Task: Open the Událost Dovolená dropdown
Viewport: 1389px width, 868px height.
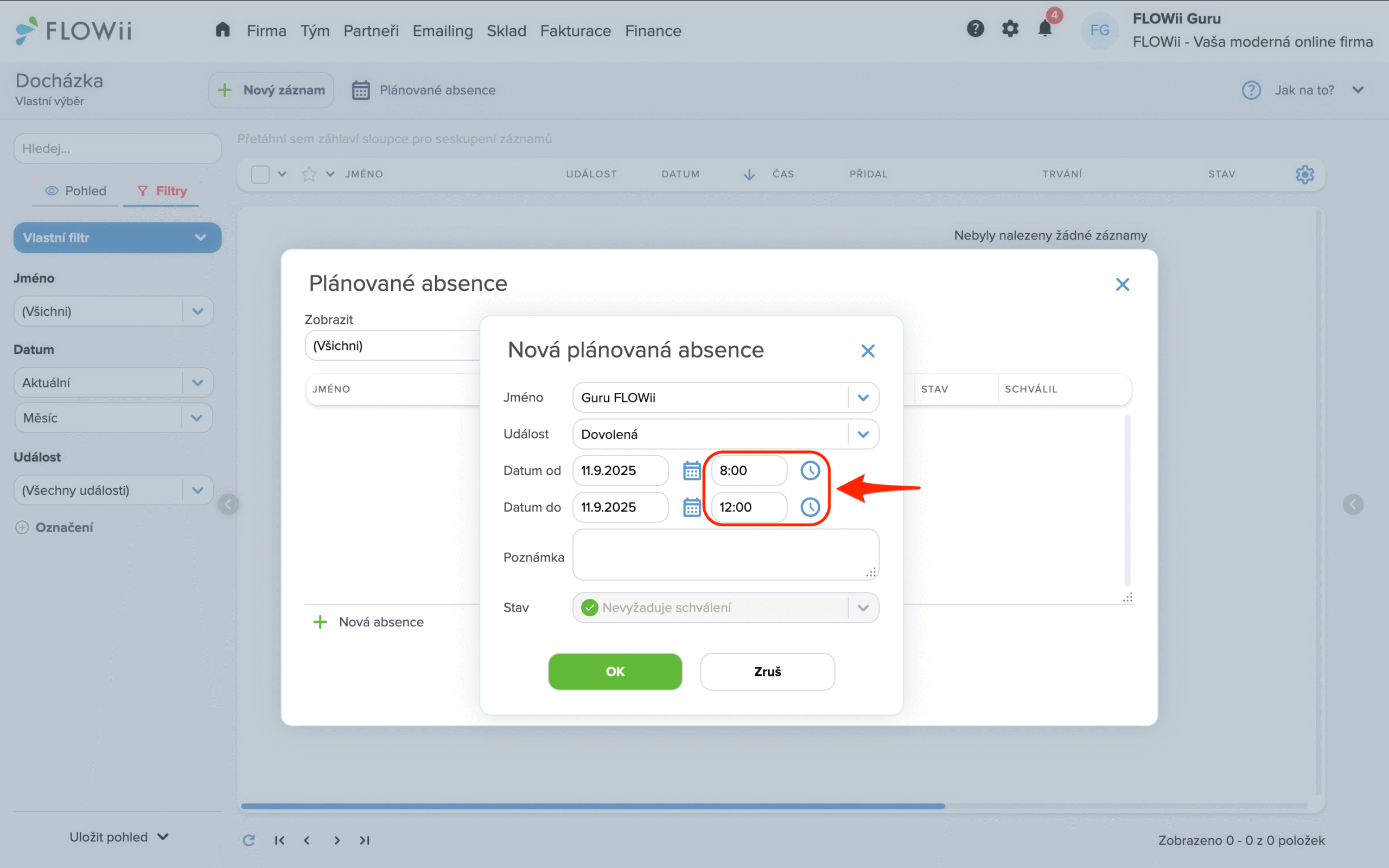Action: (863, 435)
